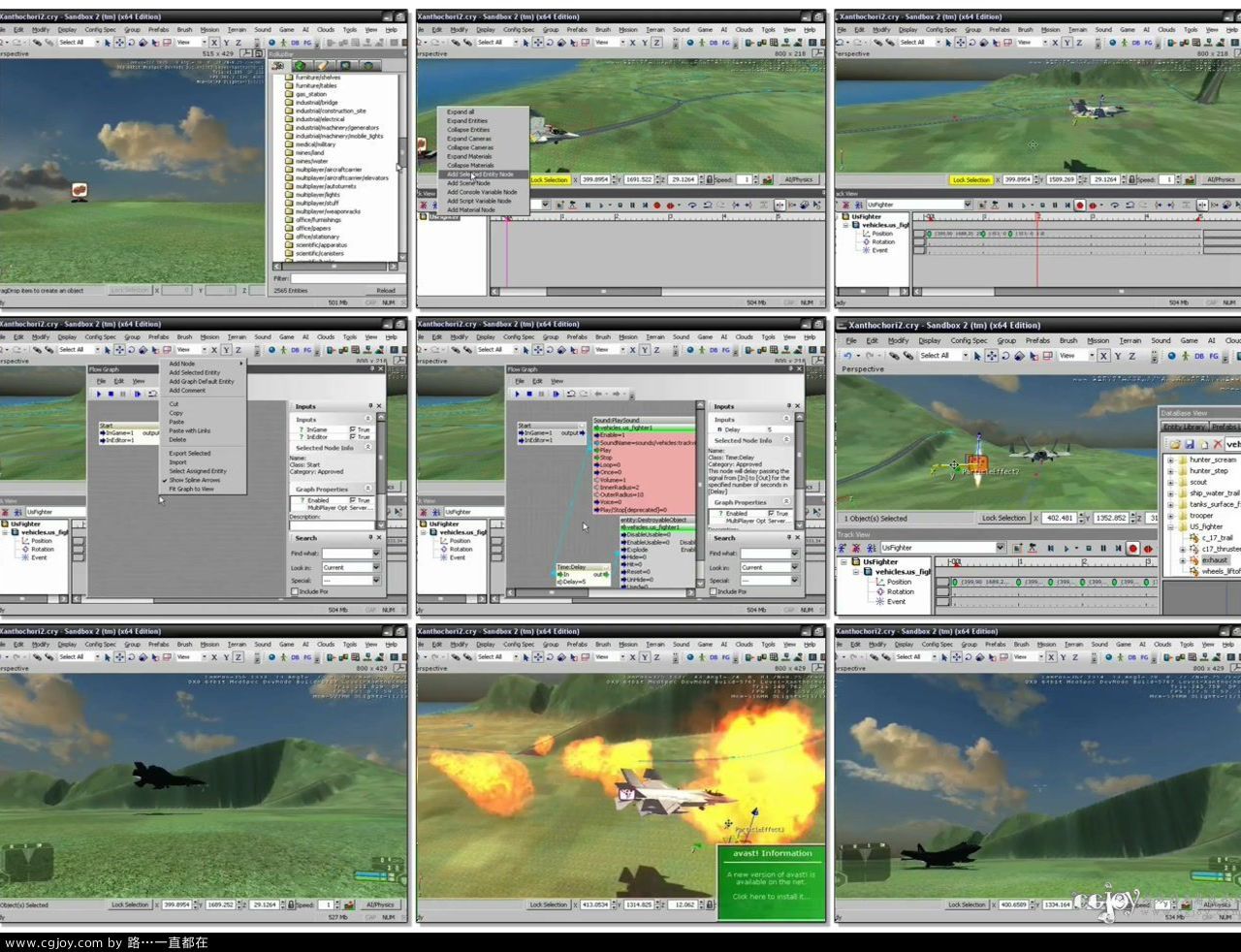This screenshot has width=1241, height=952.
Task: Select the exhaust item in Database View
Action: tap(1215, 559)
